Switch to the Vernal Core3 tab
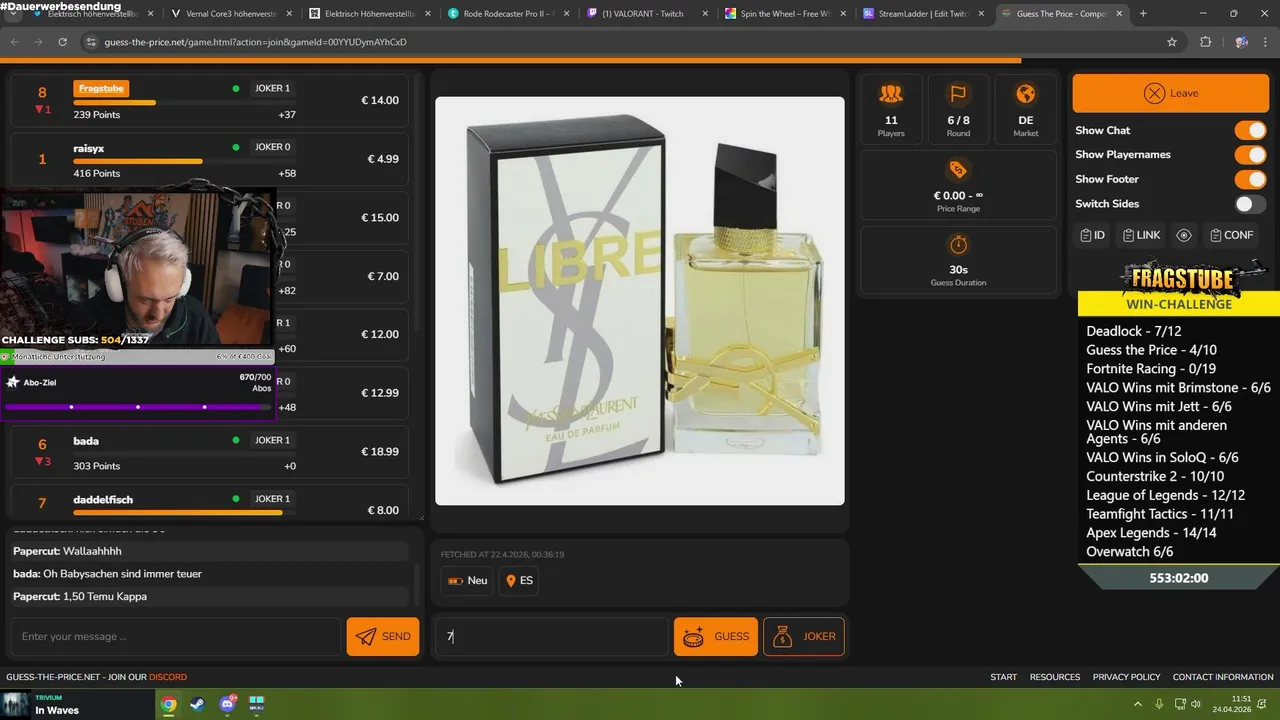Viewport: 1280px width, 720px height. (x=230, y=14)
